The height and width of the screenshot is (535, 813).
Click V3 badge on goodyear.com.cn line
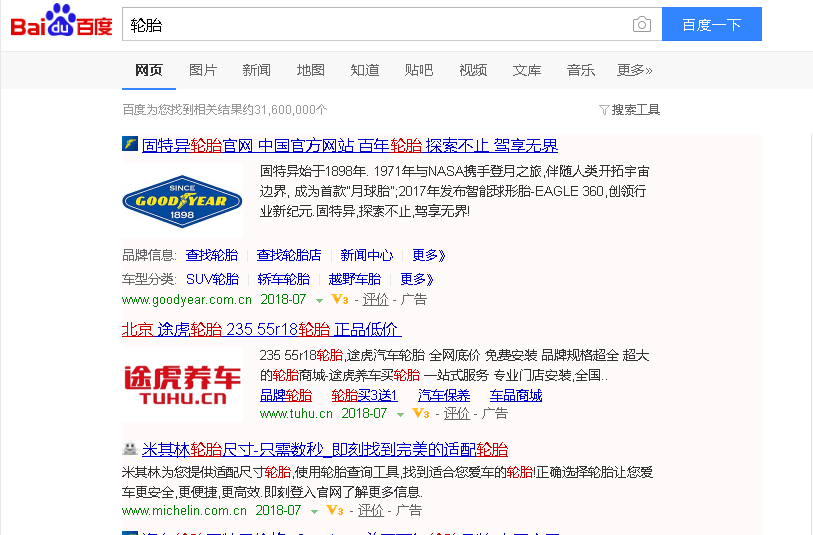(x=340, y=299)
